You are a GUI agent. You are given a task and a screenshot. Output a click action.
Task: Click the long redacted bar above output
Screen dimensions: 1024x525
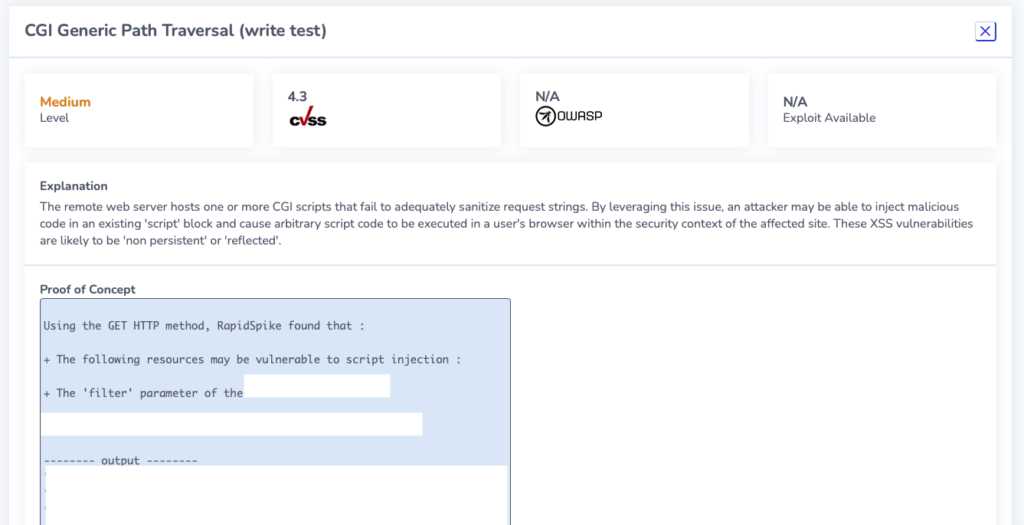[231, 424]
